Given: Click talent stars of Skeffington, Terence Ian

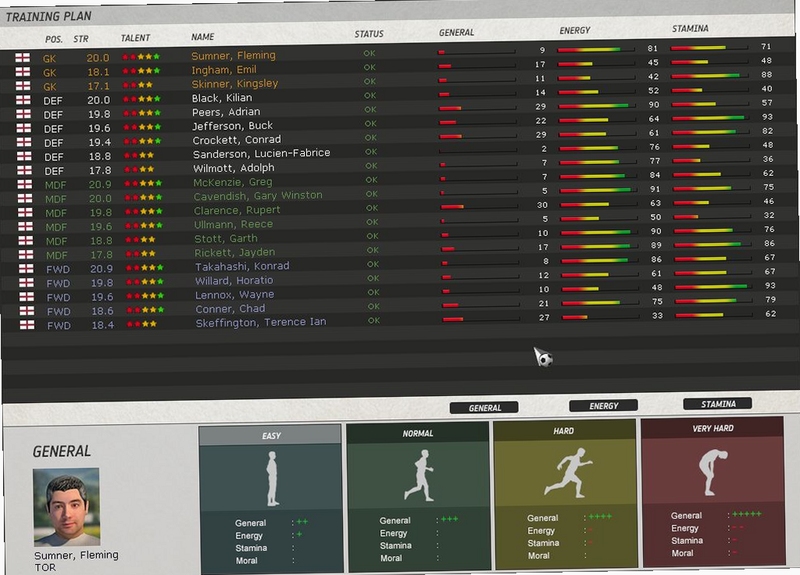Looking at the screenshot, I should [142, 324].
